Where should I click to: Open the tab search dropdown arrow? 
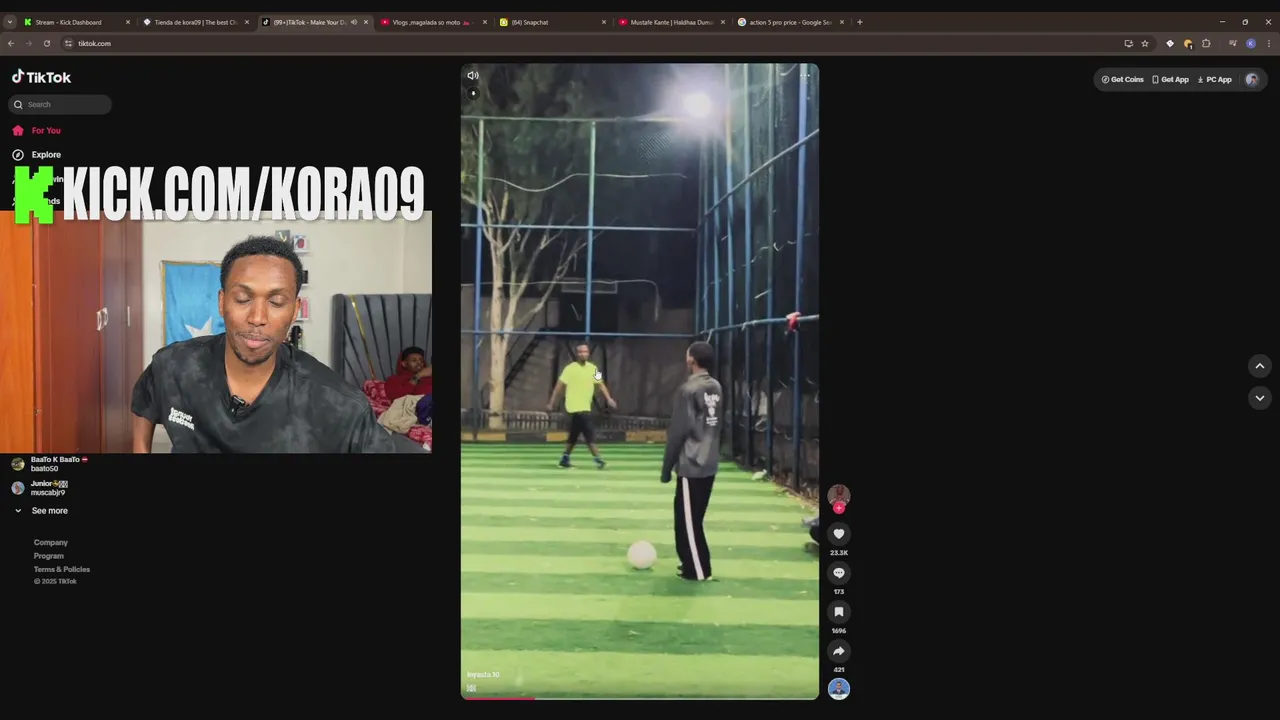pyautogui.click(x=9, y=22)
